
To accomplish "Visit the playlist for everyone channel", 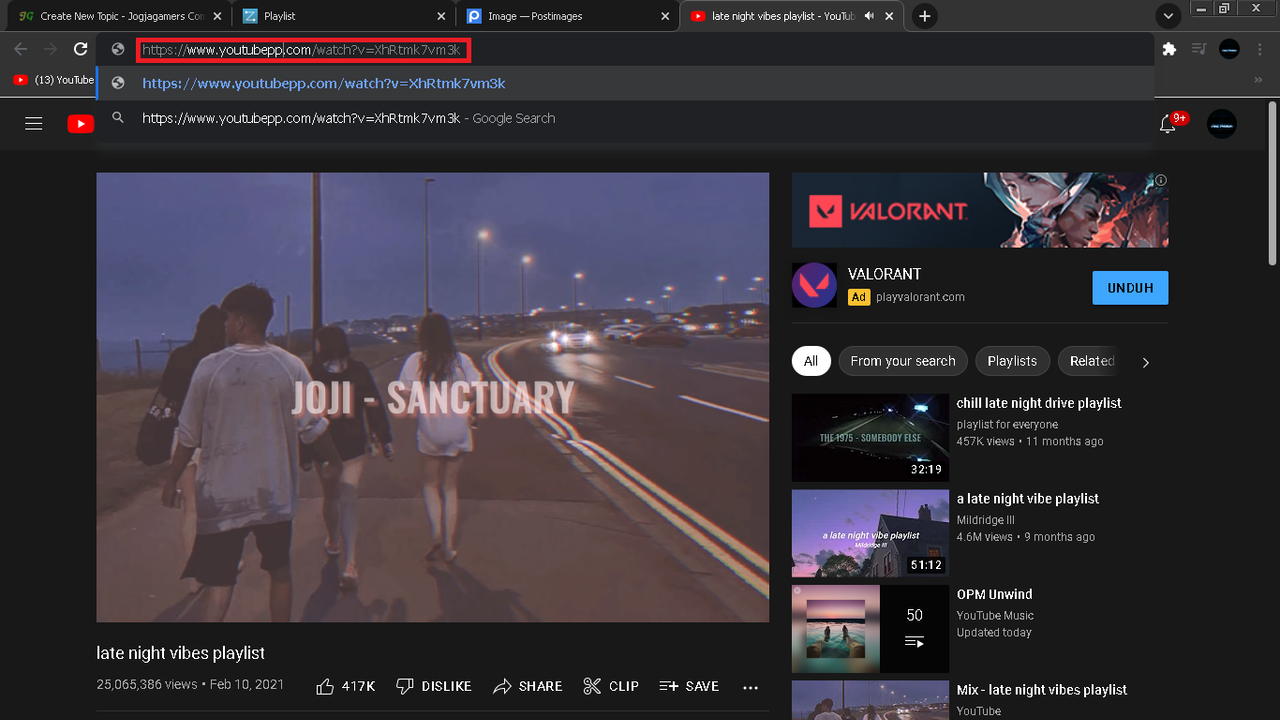I will click(x=1007, y=425).
